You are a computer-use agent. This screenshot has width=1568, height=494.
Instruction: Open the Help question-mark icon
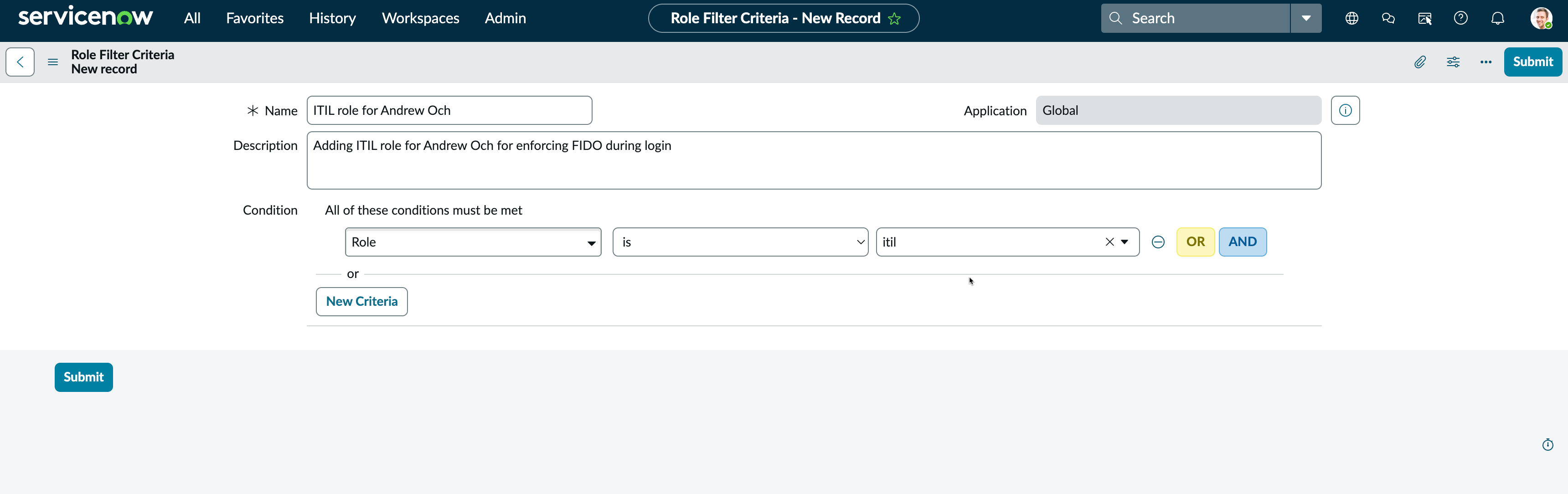pos(1461,18)
